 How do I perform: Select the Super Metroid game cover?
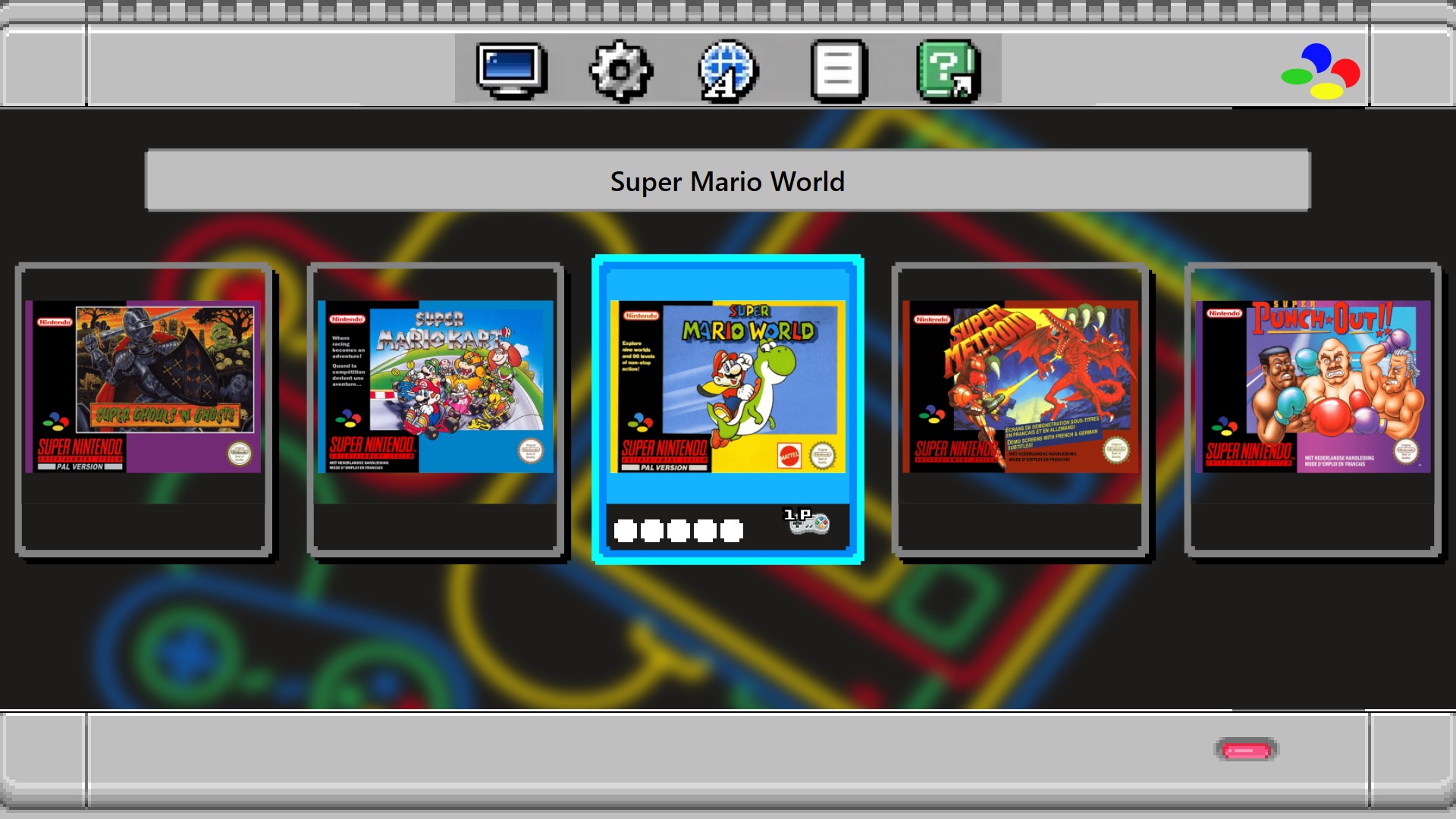(x=1020, y=387)
